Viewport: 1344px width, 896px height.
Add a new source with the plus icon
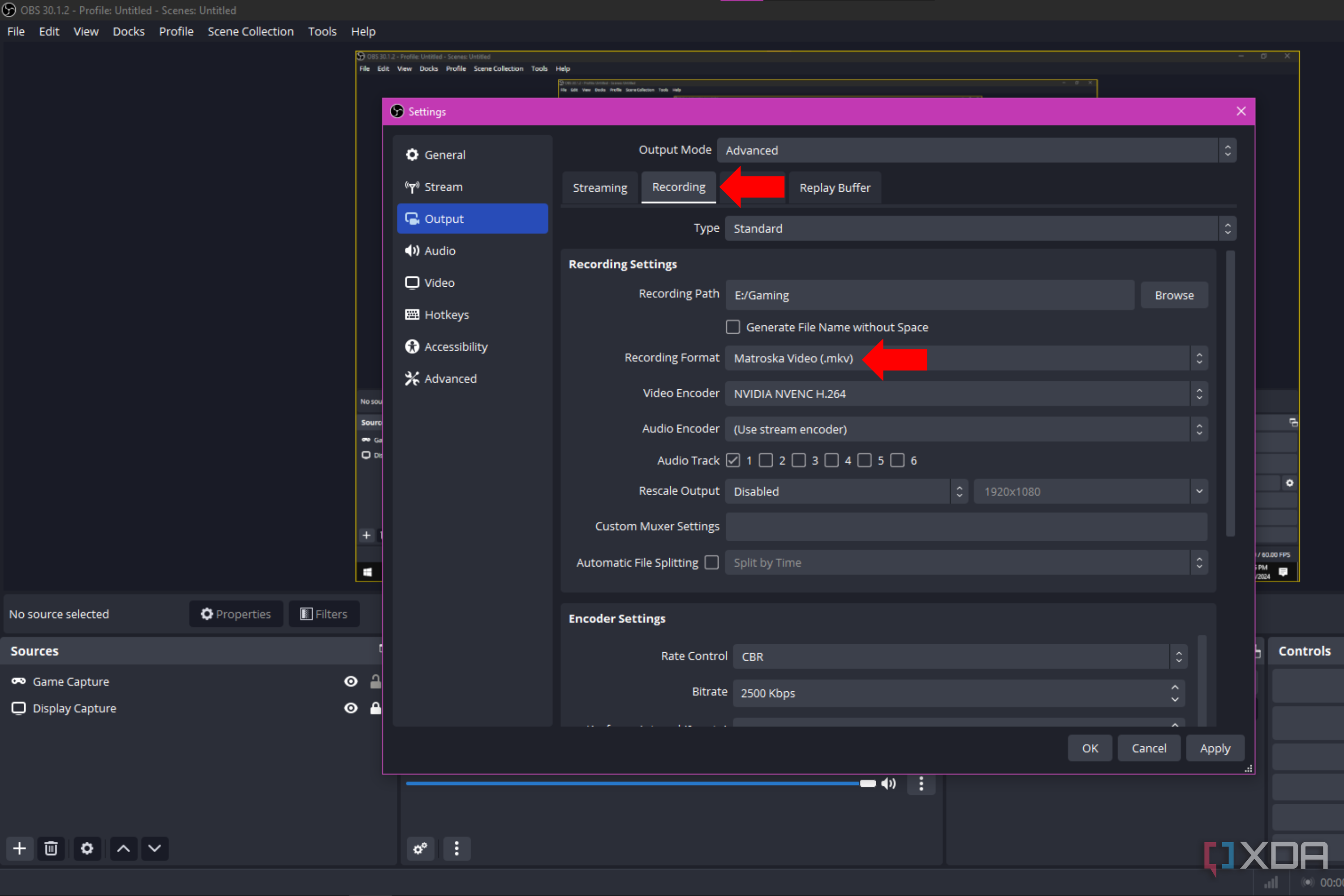click(x=19, y=849)
